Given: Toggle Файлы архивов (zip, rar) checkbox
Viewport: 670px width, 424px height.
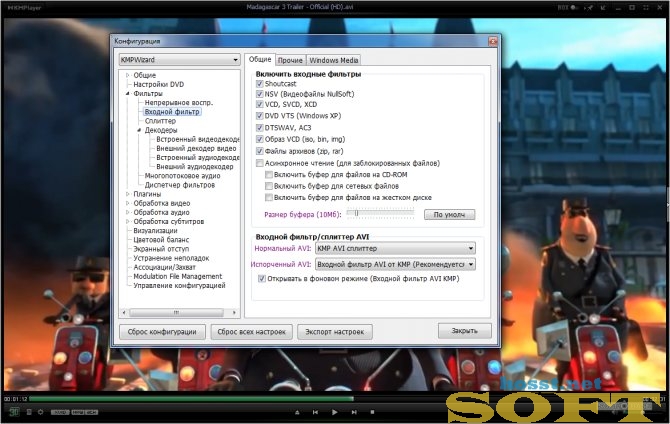Looking at the screenshot, I should click(259, 151).
